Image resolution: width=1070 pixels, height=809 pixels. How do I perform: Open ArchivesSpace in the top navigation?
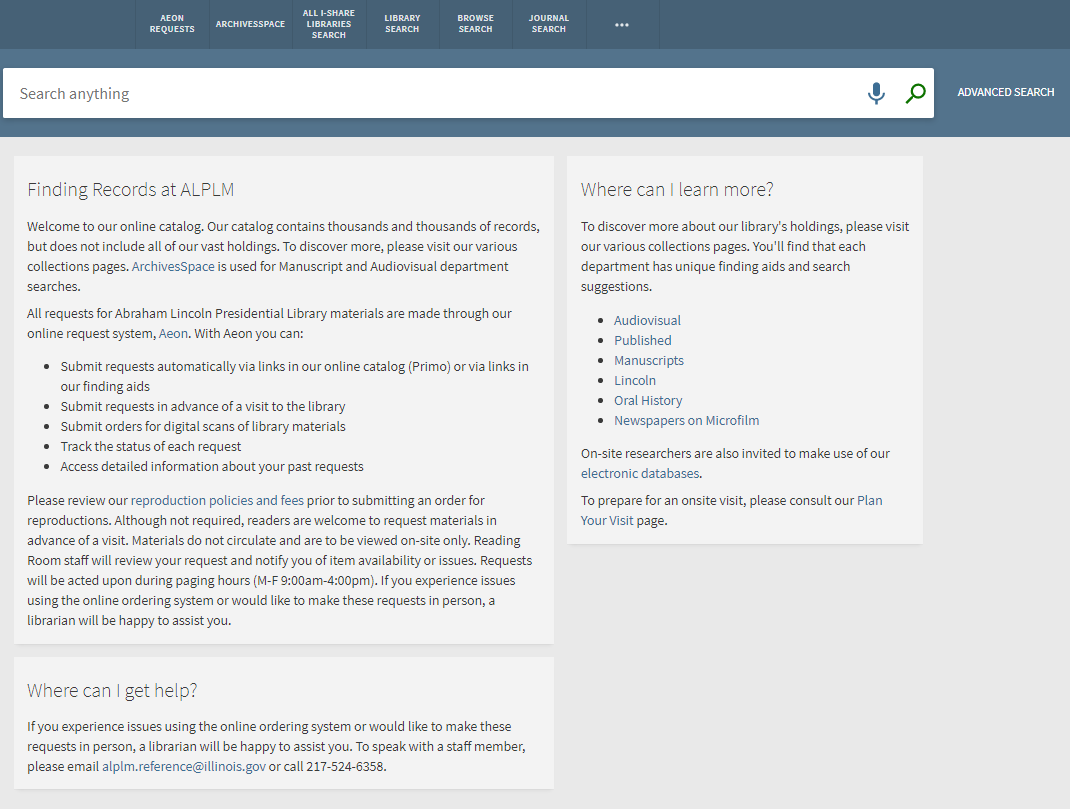coord(250,24)
